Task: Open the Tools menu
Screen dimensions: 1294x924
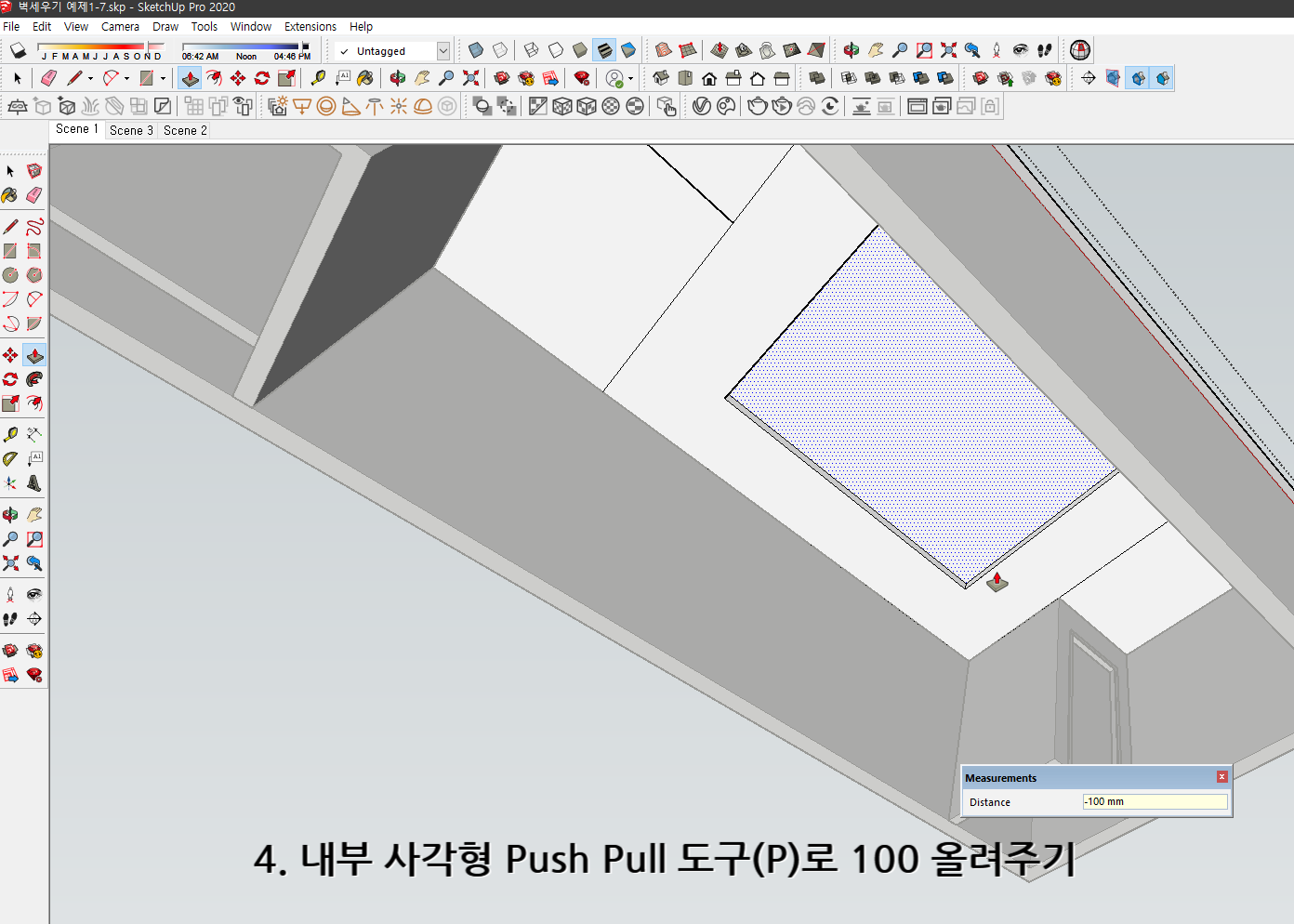Action: pyautogui.click(x=205, y=26)
